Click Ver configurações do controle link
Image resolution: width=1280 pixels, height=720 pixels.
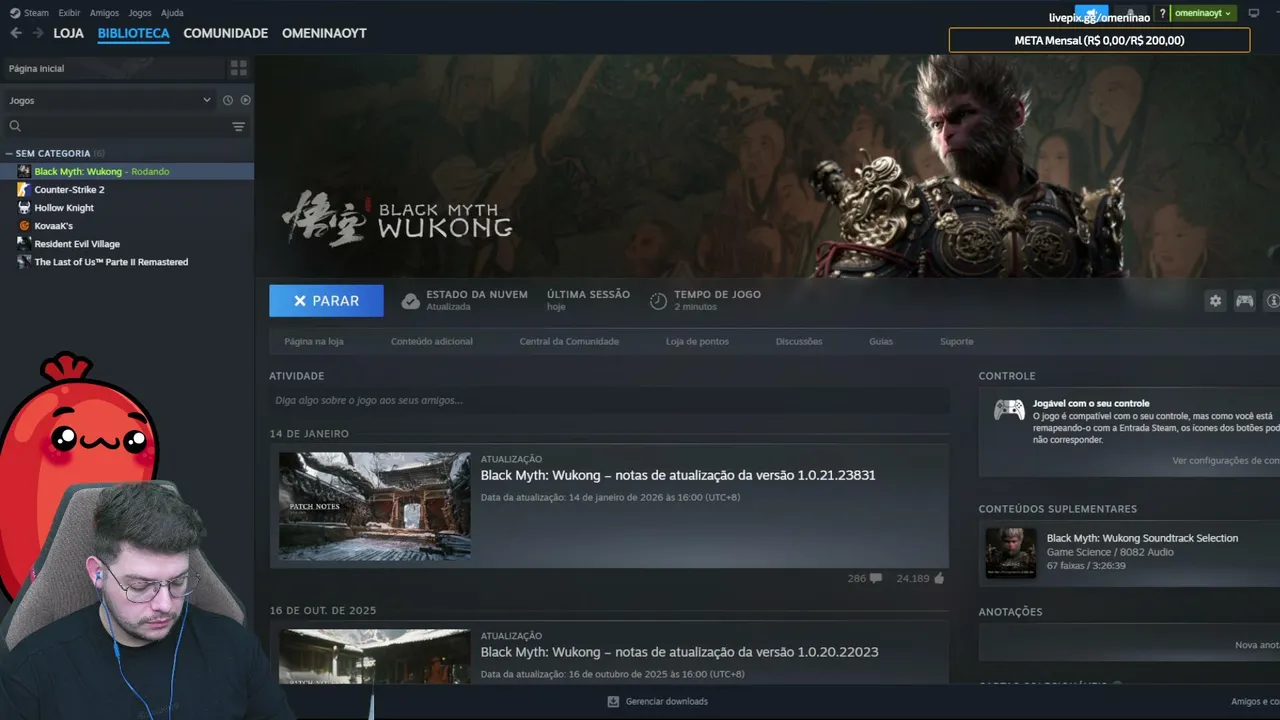1226,460
